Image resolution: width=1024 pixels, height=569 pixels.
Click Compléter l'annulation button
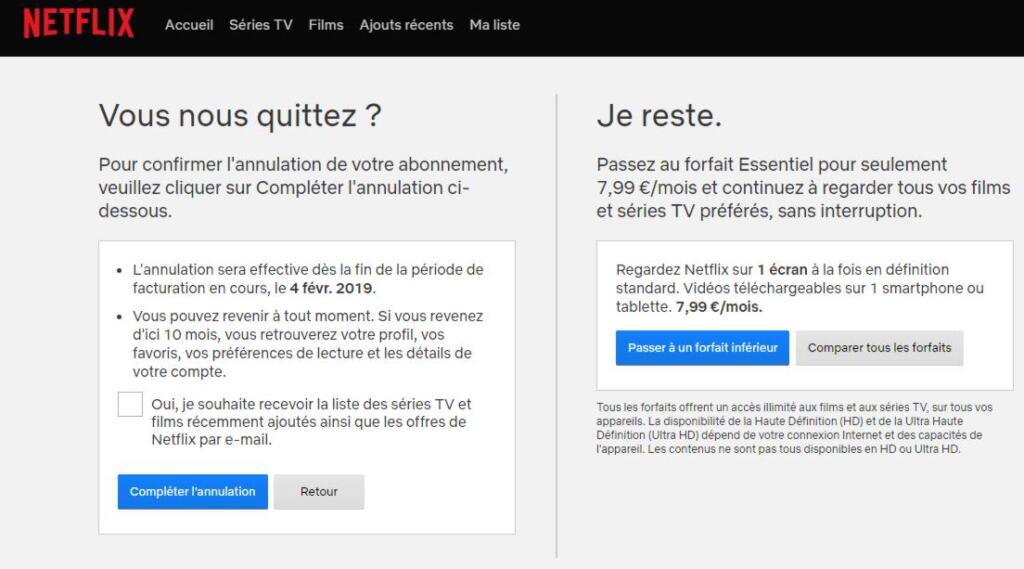point(193,491)
